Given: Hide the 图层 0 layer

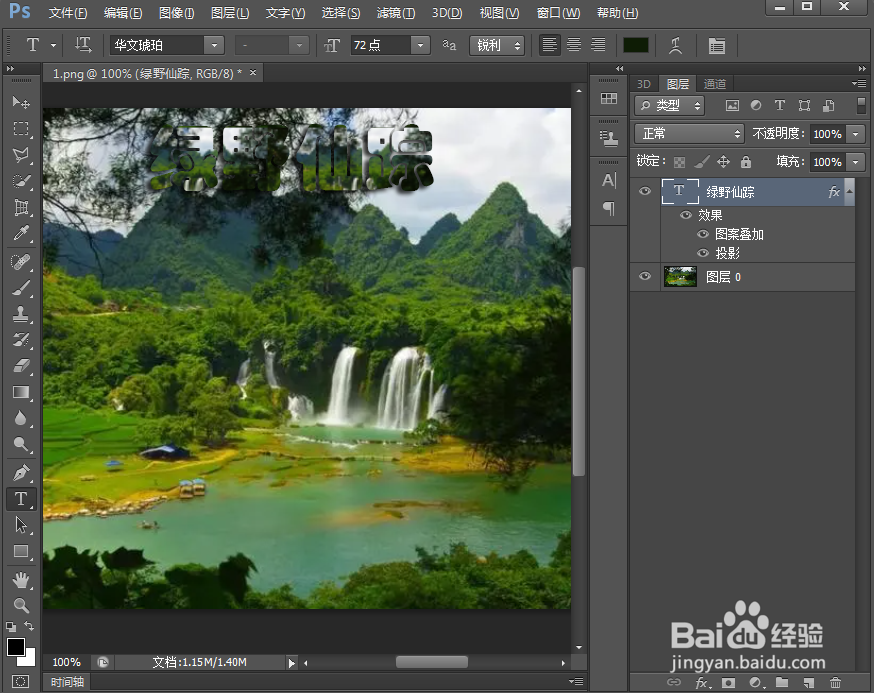Looking at the screenshot, I should click(x=645, y=277).
